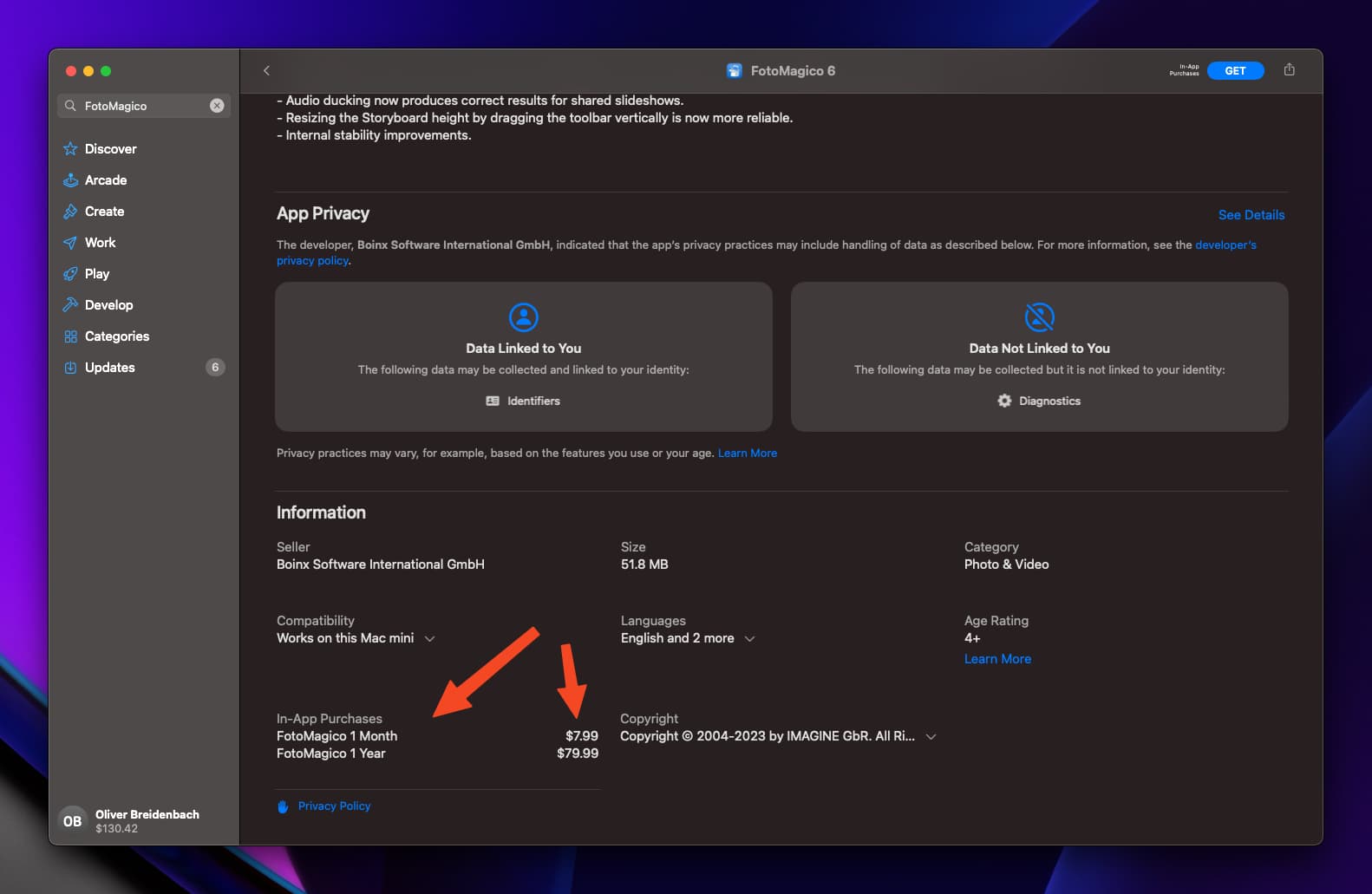1372x894 pixels.
Task: Click the In-App Purchases label near GET
Action: (1184, 70)
